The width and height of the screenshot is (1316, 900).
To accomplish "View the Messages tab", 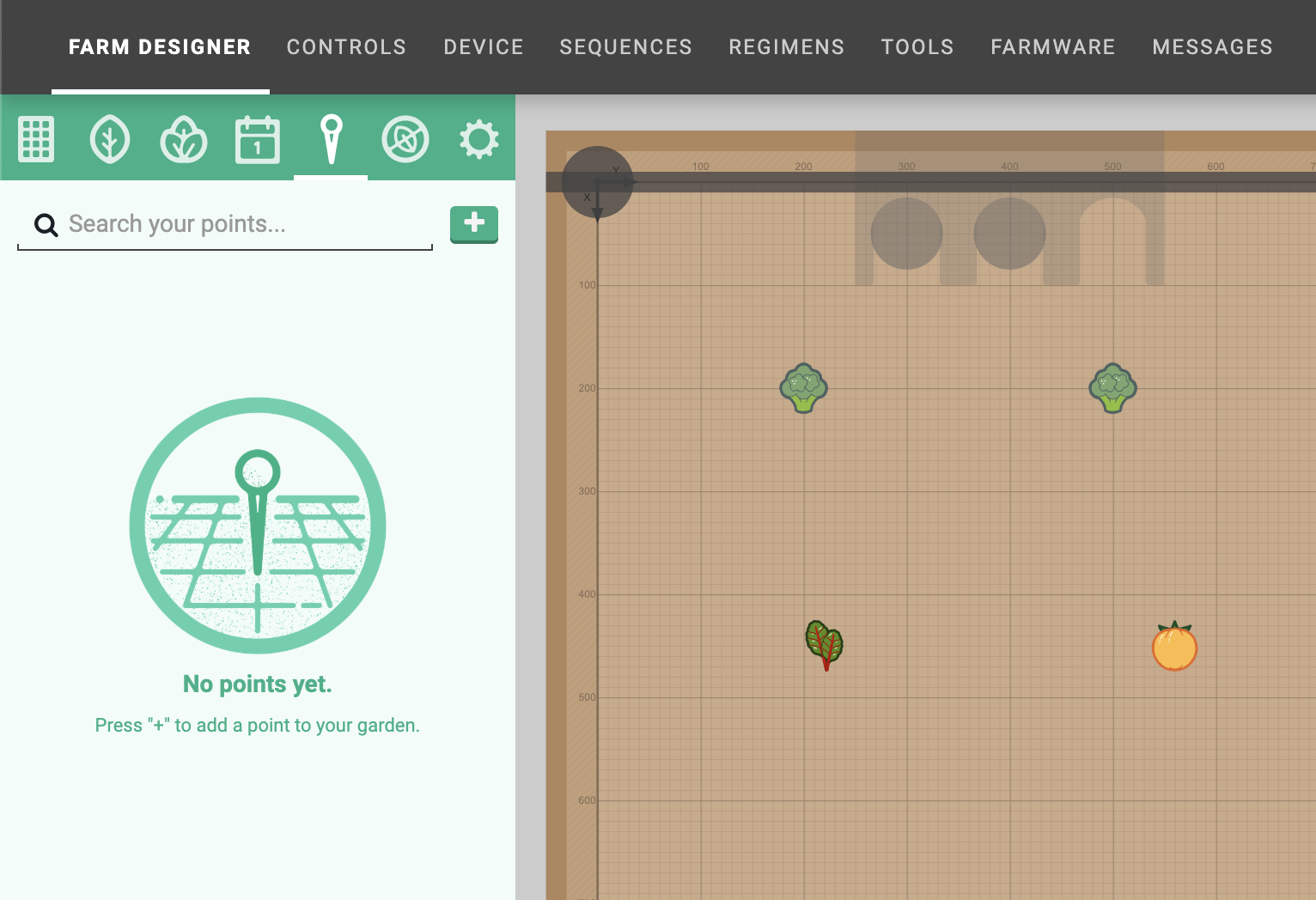I will tap(1212, 47).
